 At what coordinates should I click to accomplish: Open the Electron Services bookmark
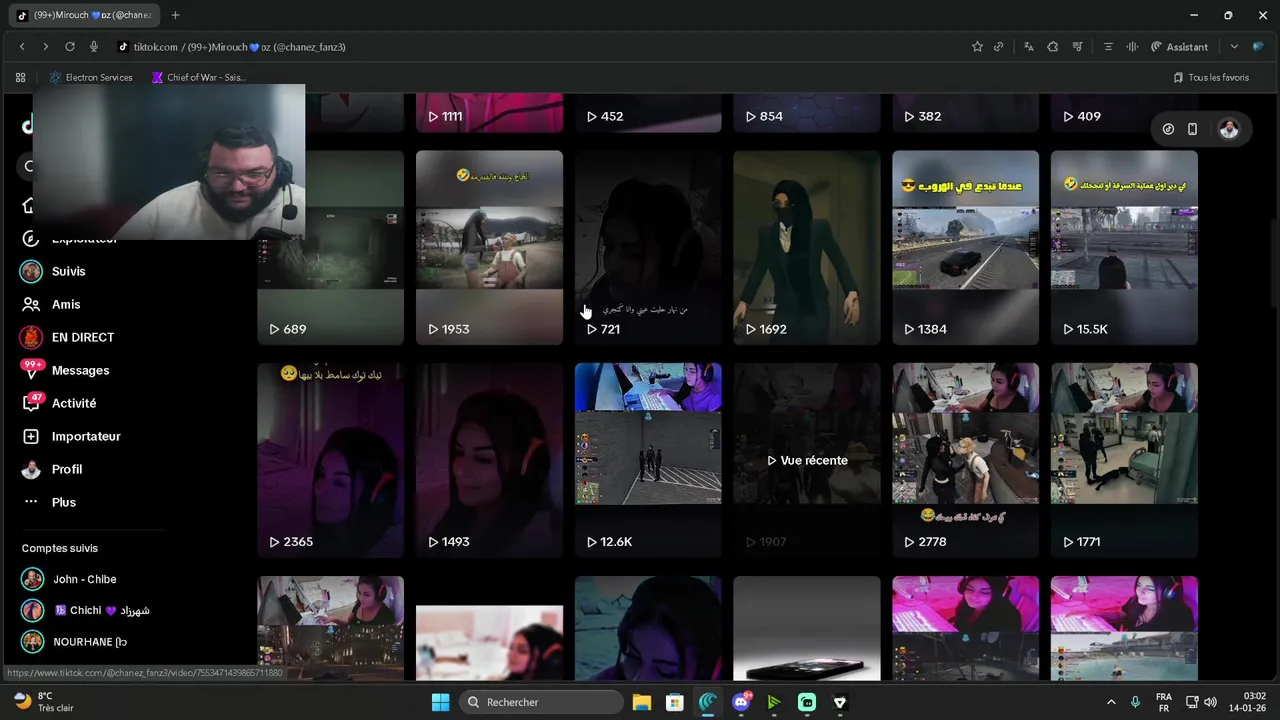click(x=91, y=77)
